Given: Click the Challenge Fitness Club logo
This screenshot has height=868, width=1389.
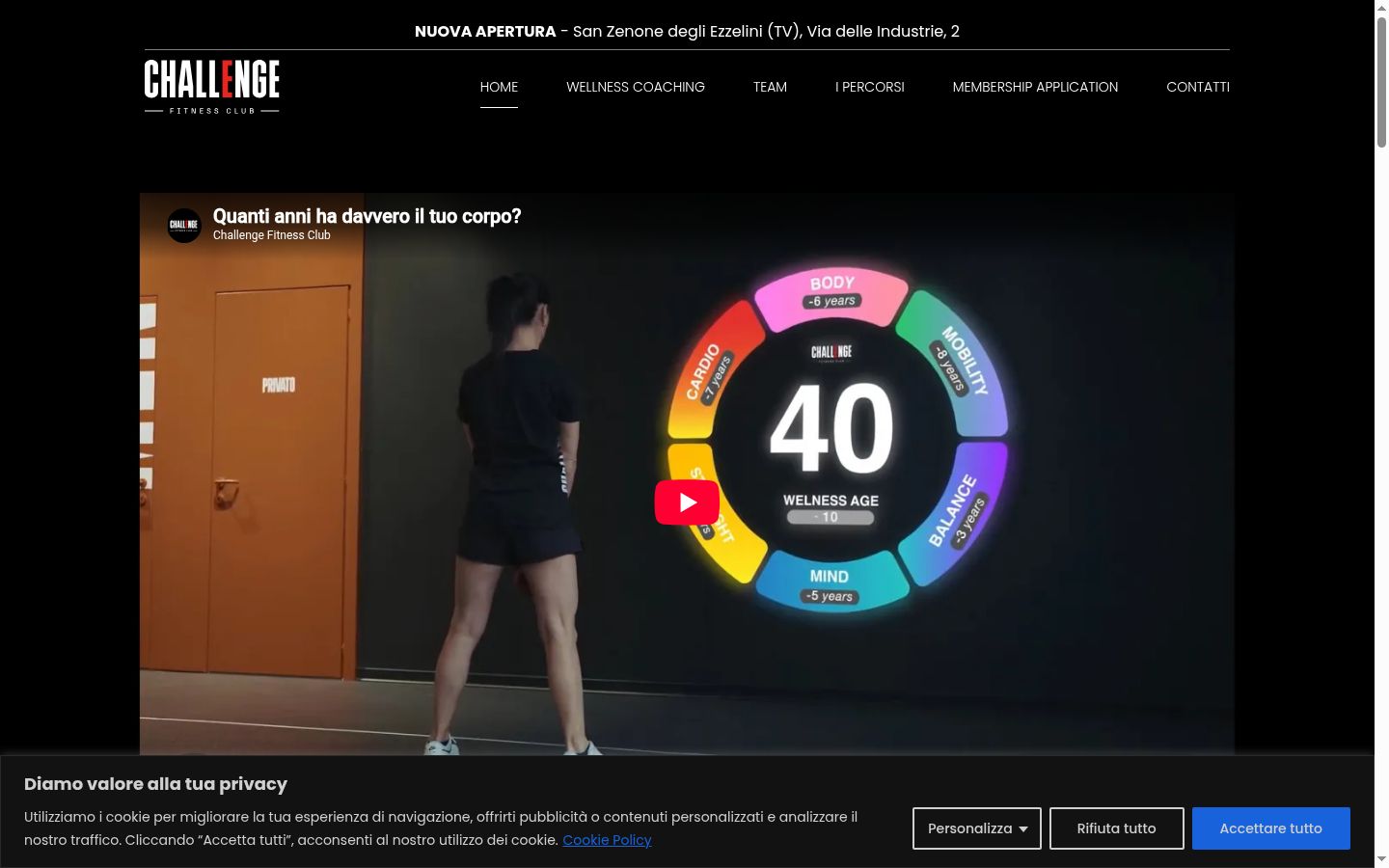Looking at the screenshot, I should (x=212, y=87).
